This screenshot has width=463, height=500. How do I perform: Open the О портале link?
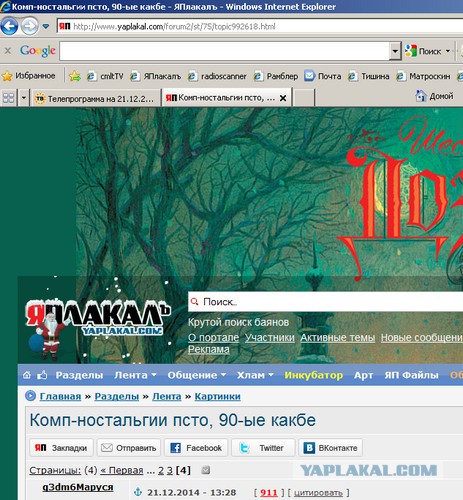click(213, 337)
